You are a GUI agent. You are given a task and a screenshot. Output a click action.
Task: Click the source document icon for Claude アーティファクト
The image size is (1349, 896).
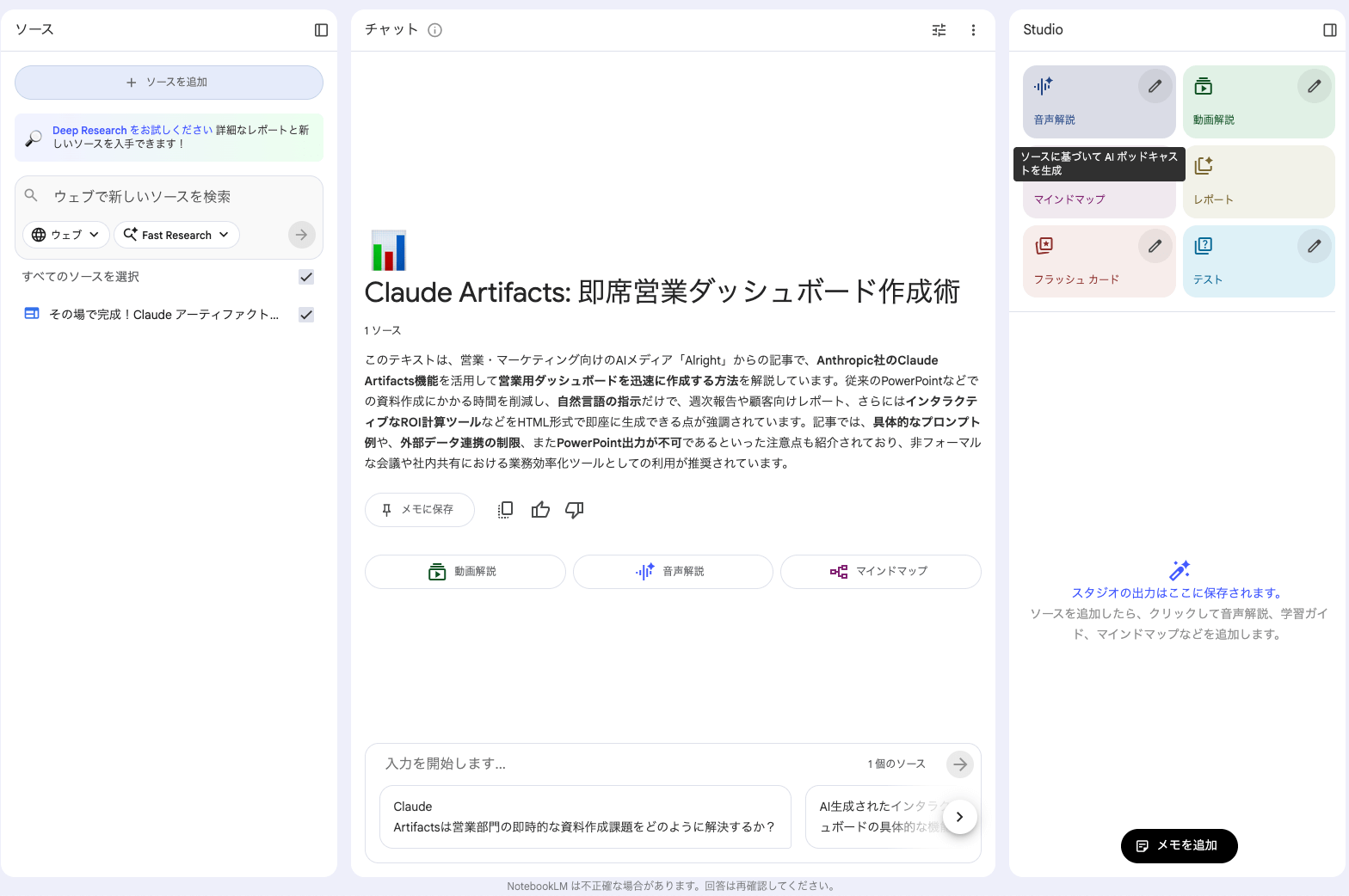coord(32,314)
